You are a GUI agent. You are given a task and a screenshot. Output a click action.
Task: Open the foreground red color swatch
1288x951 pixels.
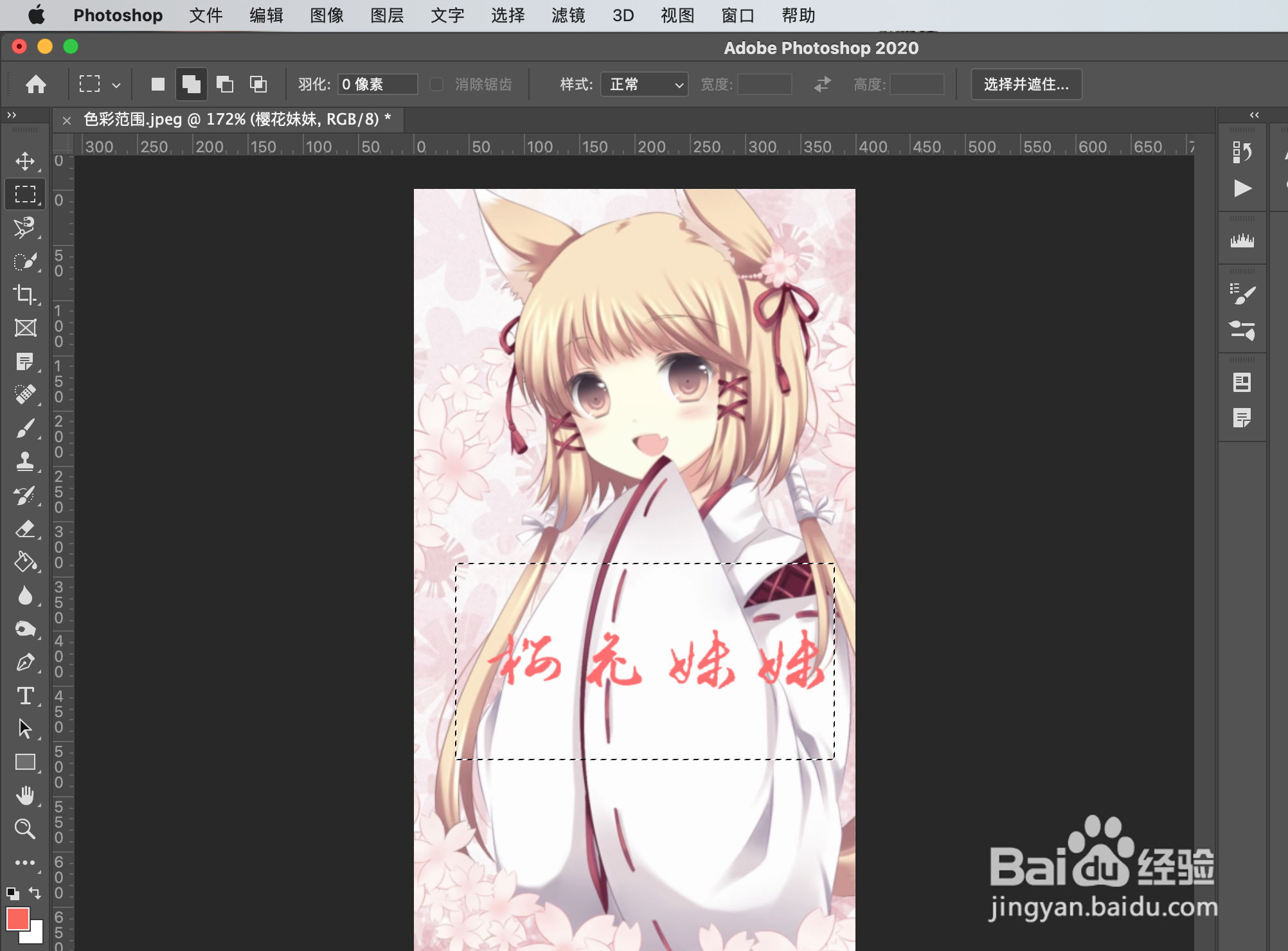[x=17, y=918]
